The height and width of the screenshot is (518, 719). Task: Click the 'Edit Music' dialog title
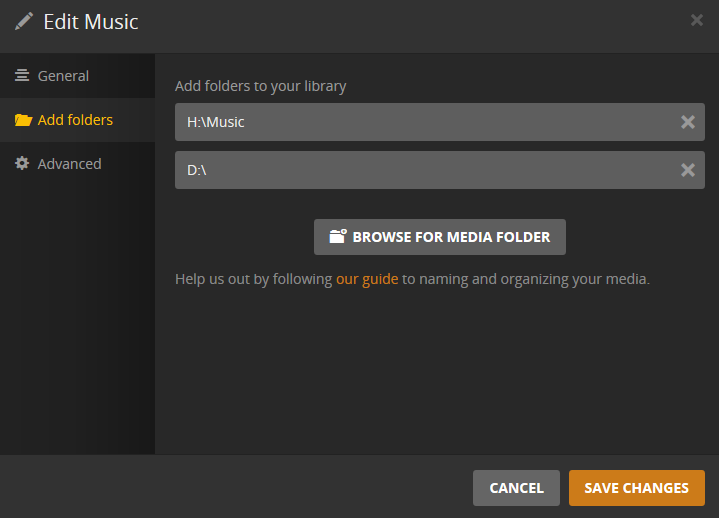91,21
